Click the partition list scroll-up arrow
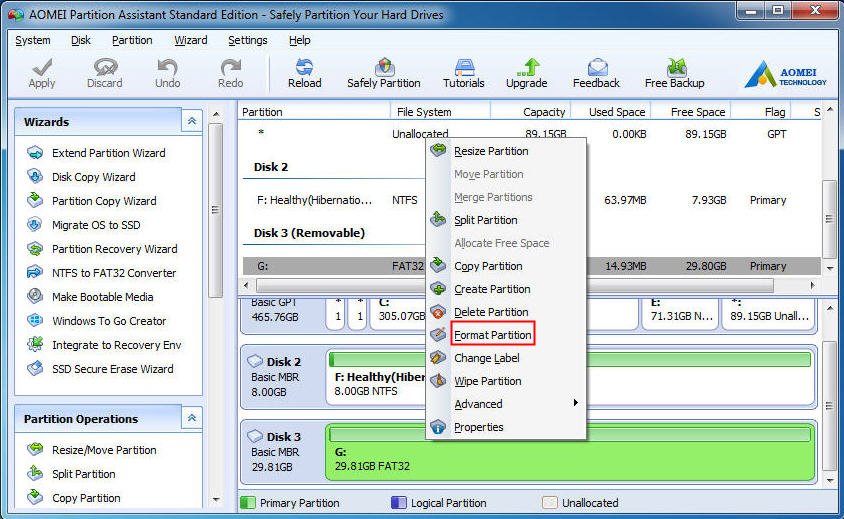 click(x=829, y=110)
